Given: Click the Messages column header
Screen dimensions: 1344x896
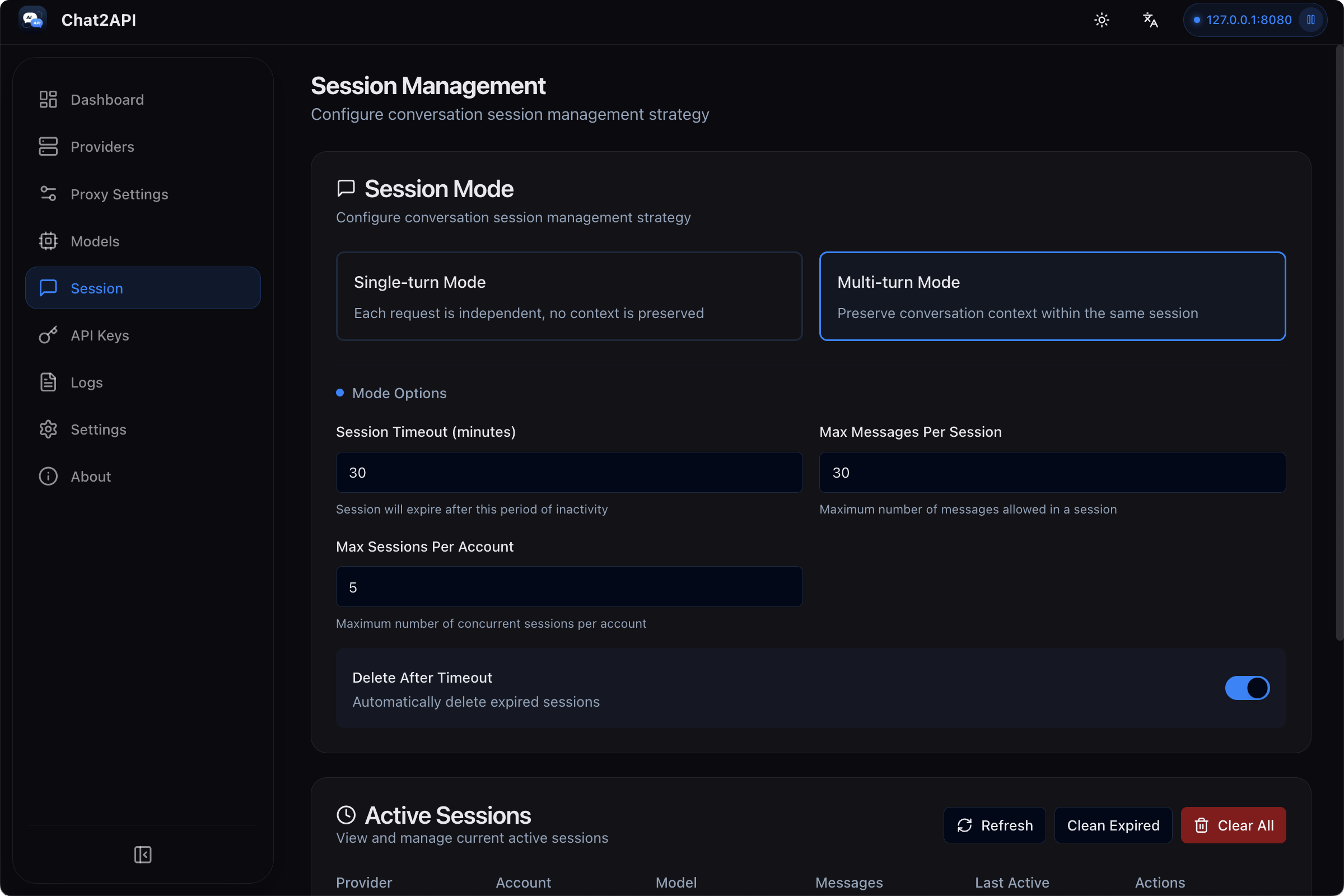Looking at the screenshot, I should pyautogui.click(x=849, y=883).
